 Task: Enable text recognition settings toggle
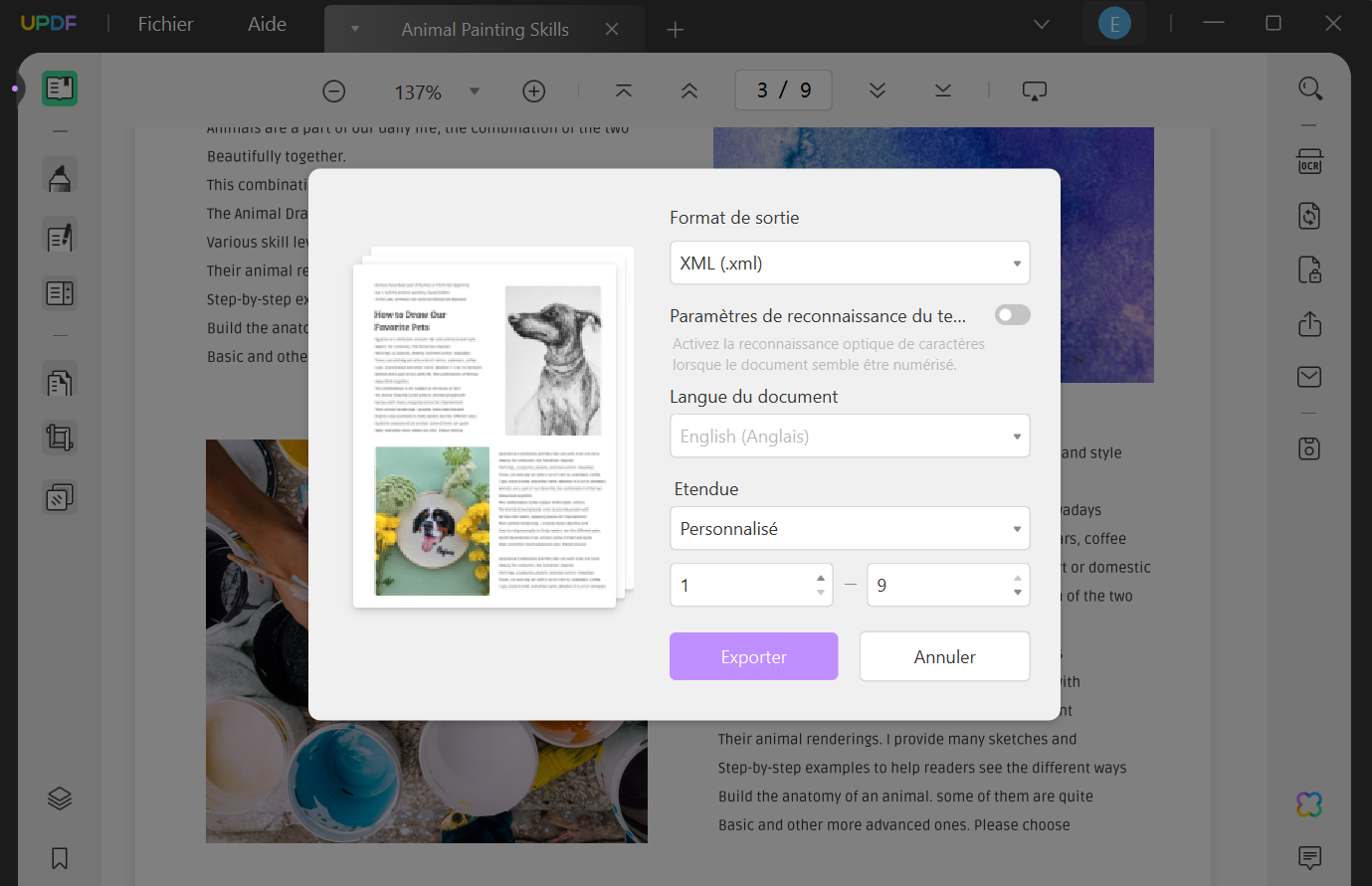click(x=1012, y=314)
